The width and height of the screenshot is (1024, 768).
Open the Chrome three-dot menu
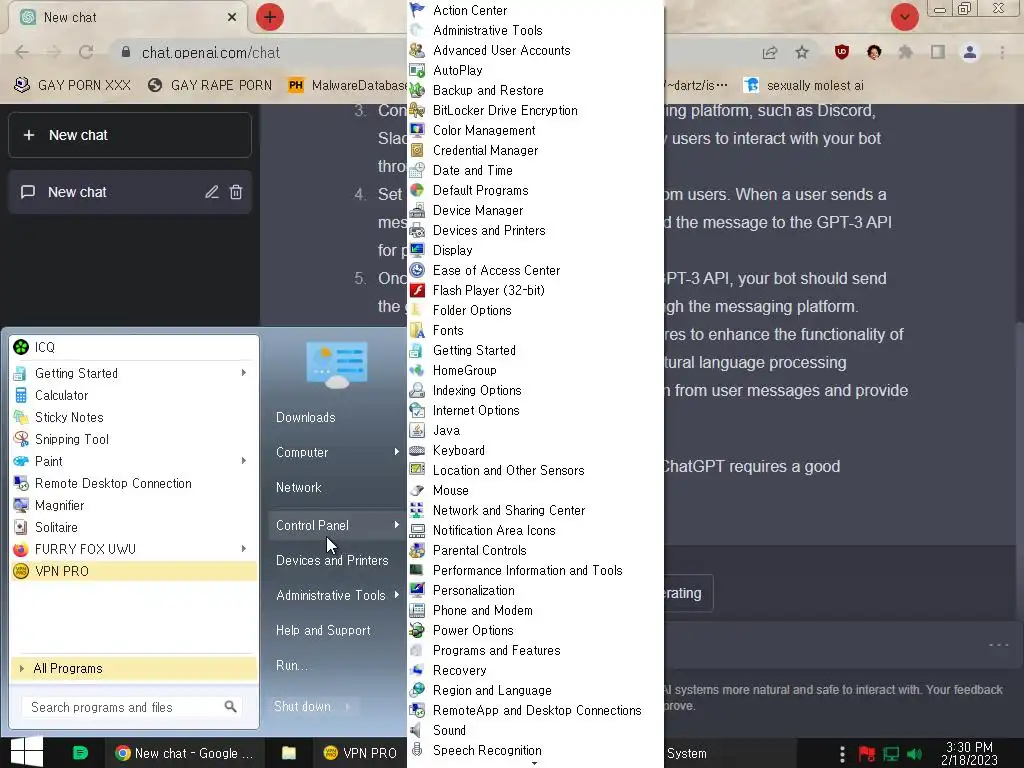tap(1002, 52)
